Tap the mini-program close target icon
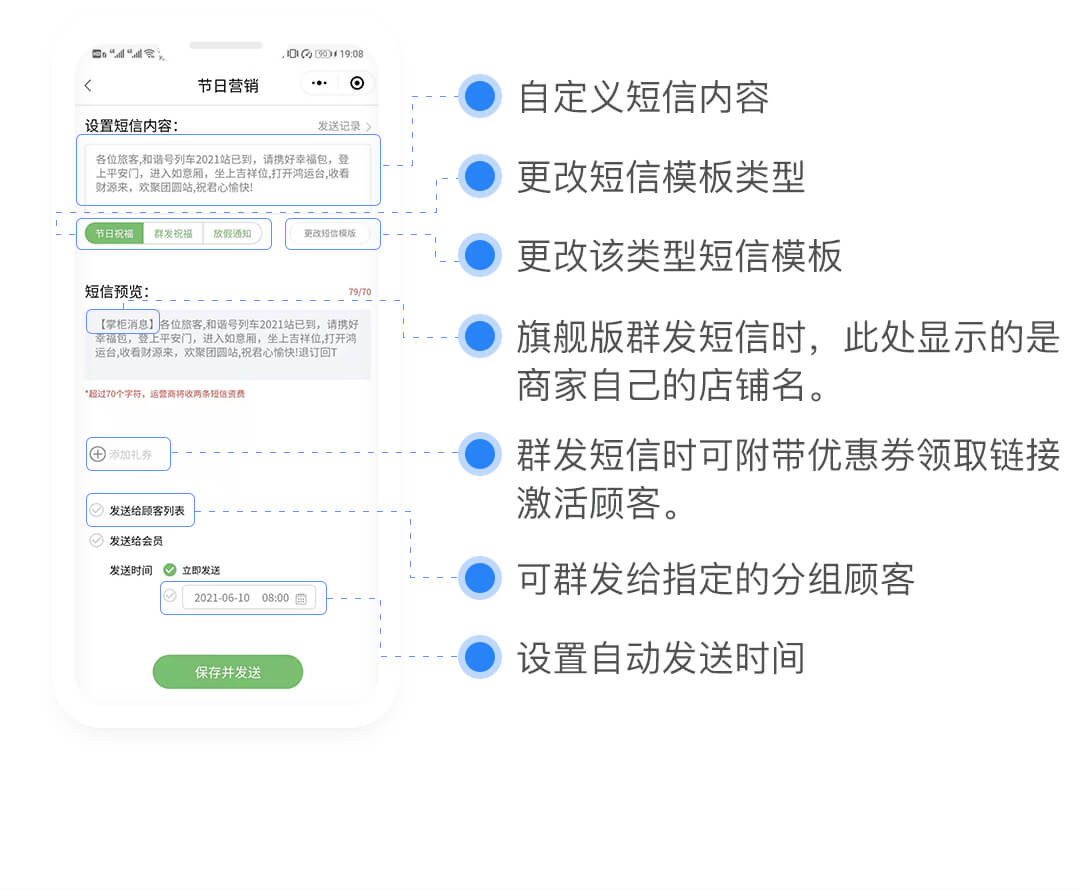Screen dimensions: 1080x890 tap(357, 84)
